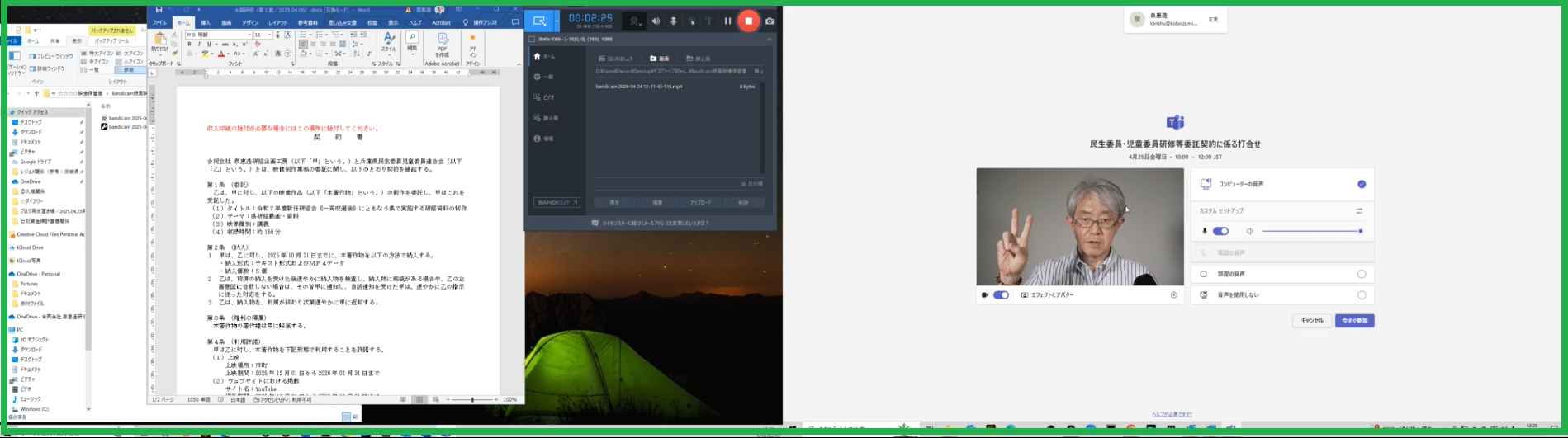The height and width of the screenshot is (438, 1568).
Task: Click the Teams speaker volume slider
Action: point(1311,232)
